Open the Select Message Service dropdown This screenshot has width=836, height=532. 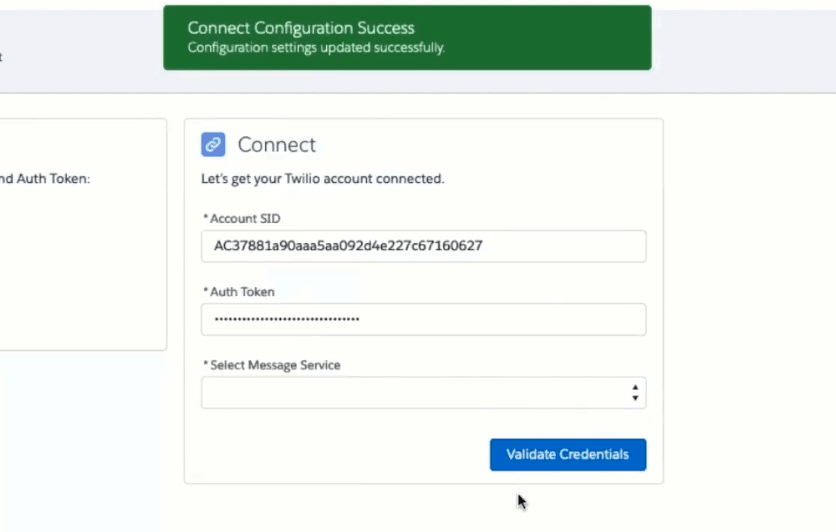(x=415, y=393)
